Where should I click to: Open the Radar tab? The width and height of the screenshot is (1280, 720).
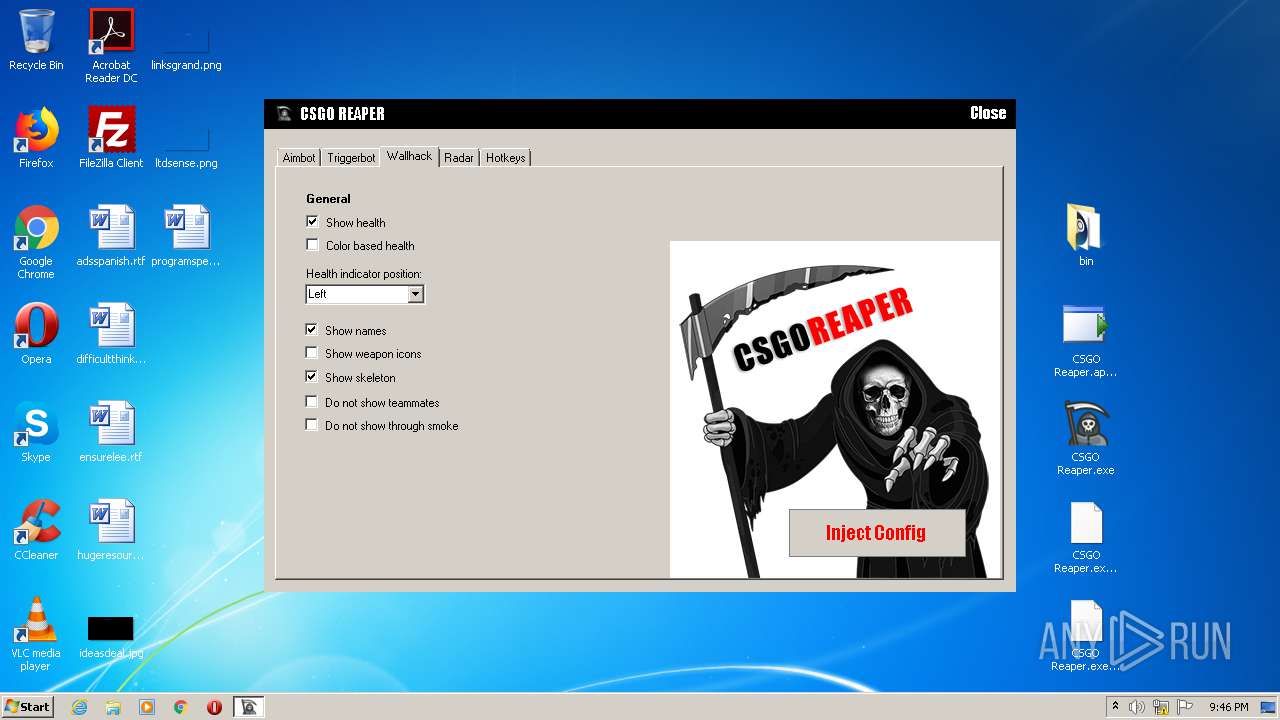pos(459,158)
